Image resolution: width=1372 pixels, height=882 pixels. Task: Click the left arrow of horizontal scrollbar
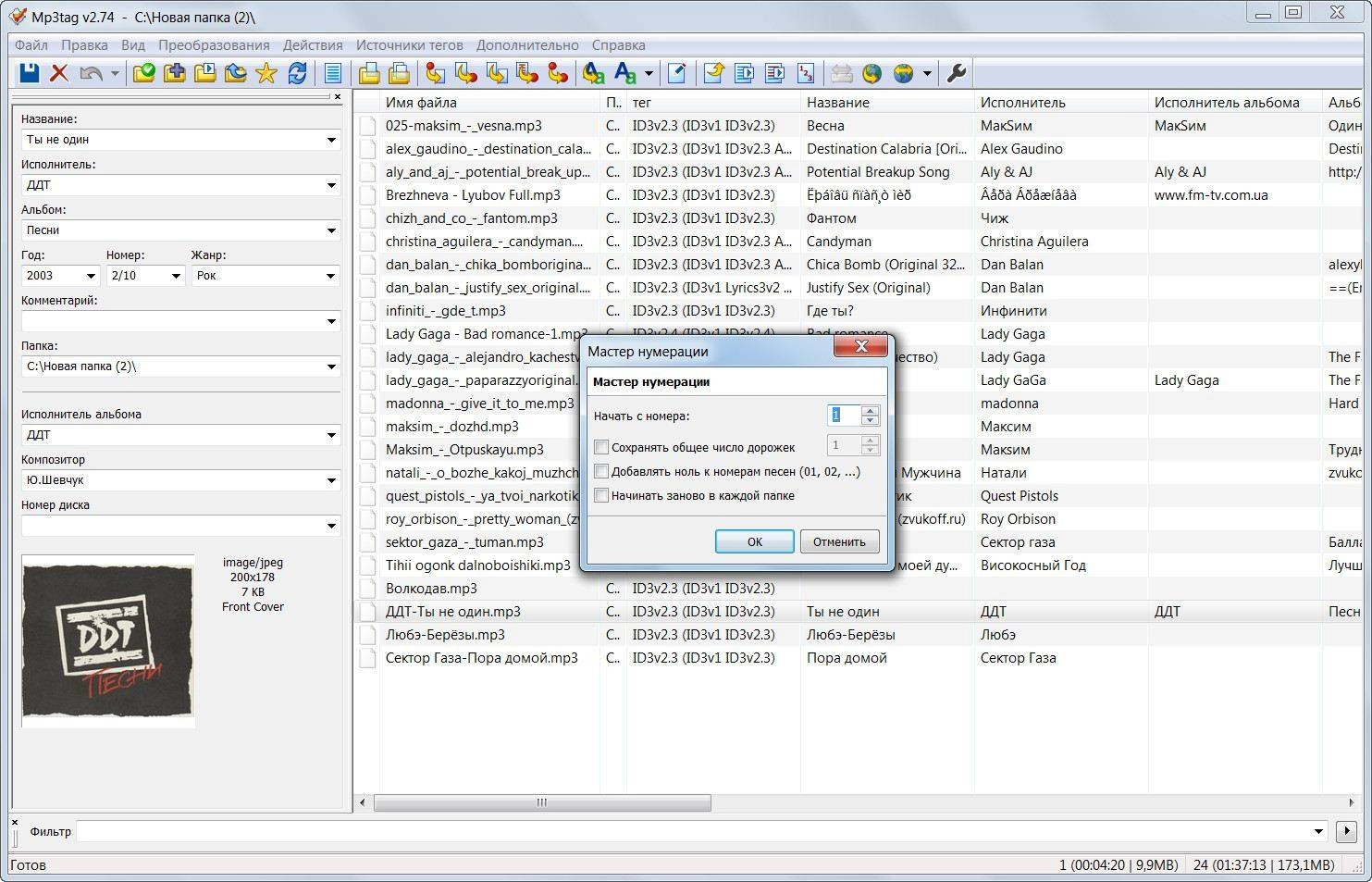363,802
